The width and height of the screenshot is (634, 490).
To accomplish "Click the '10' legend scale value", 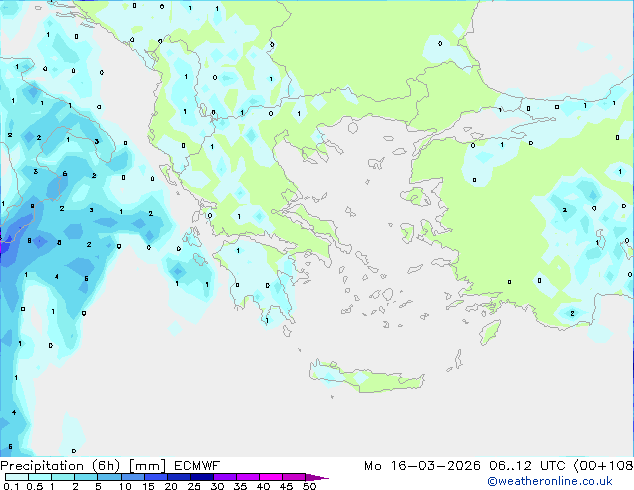I will (125, 486).
